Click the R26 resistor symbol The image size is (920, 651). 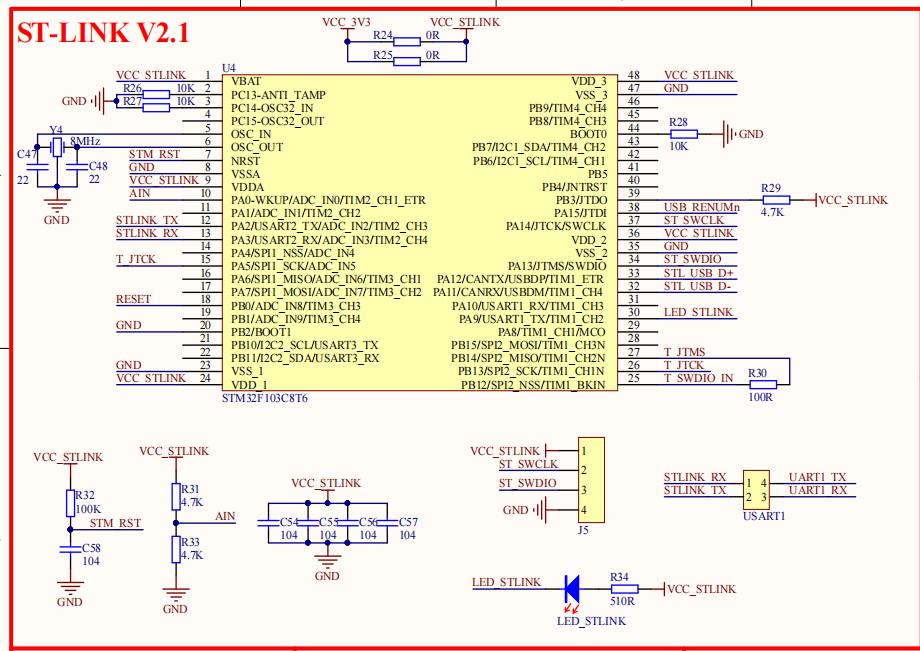pos(156,94)
